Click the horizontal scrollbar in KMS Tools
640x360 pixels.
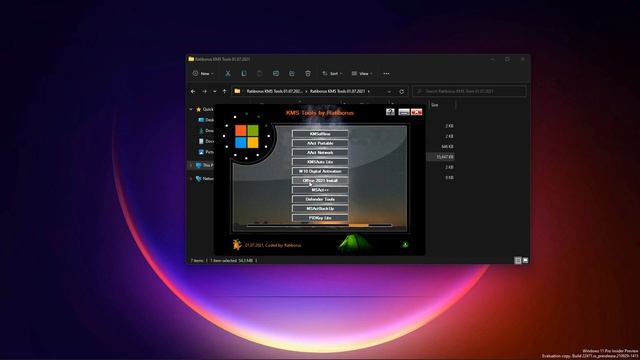[x=319, y=225]
